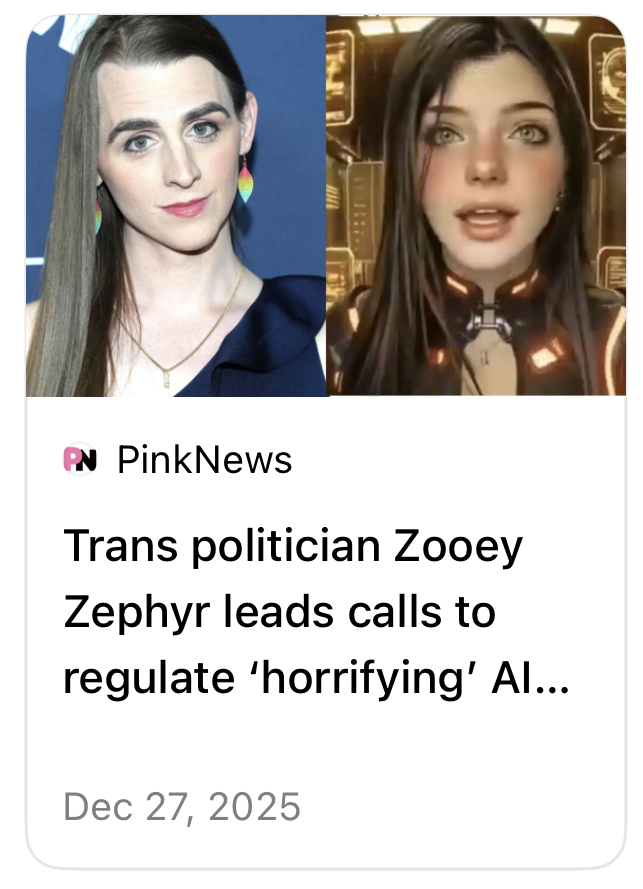643x889 pixels.
Task: Click the name 'Zephyr' in the headline
Action: click(x=137, y=614)
